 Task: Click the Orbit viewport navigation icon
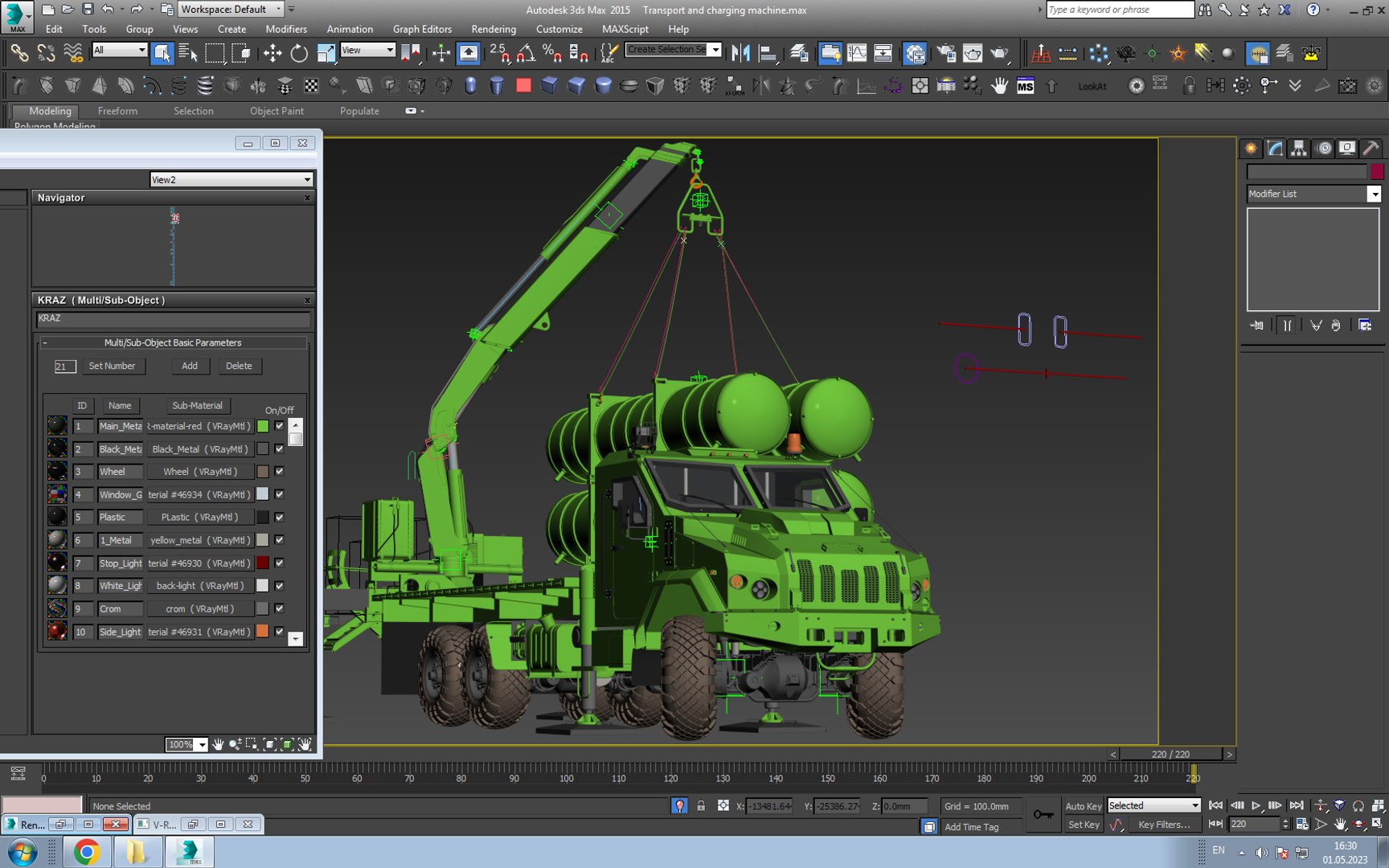coord(1358,824)
